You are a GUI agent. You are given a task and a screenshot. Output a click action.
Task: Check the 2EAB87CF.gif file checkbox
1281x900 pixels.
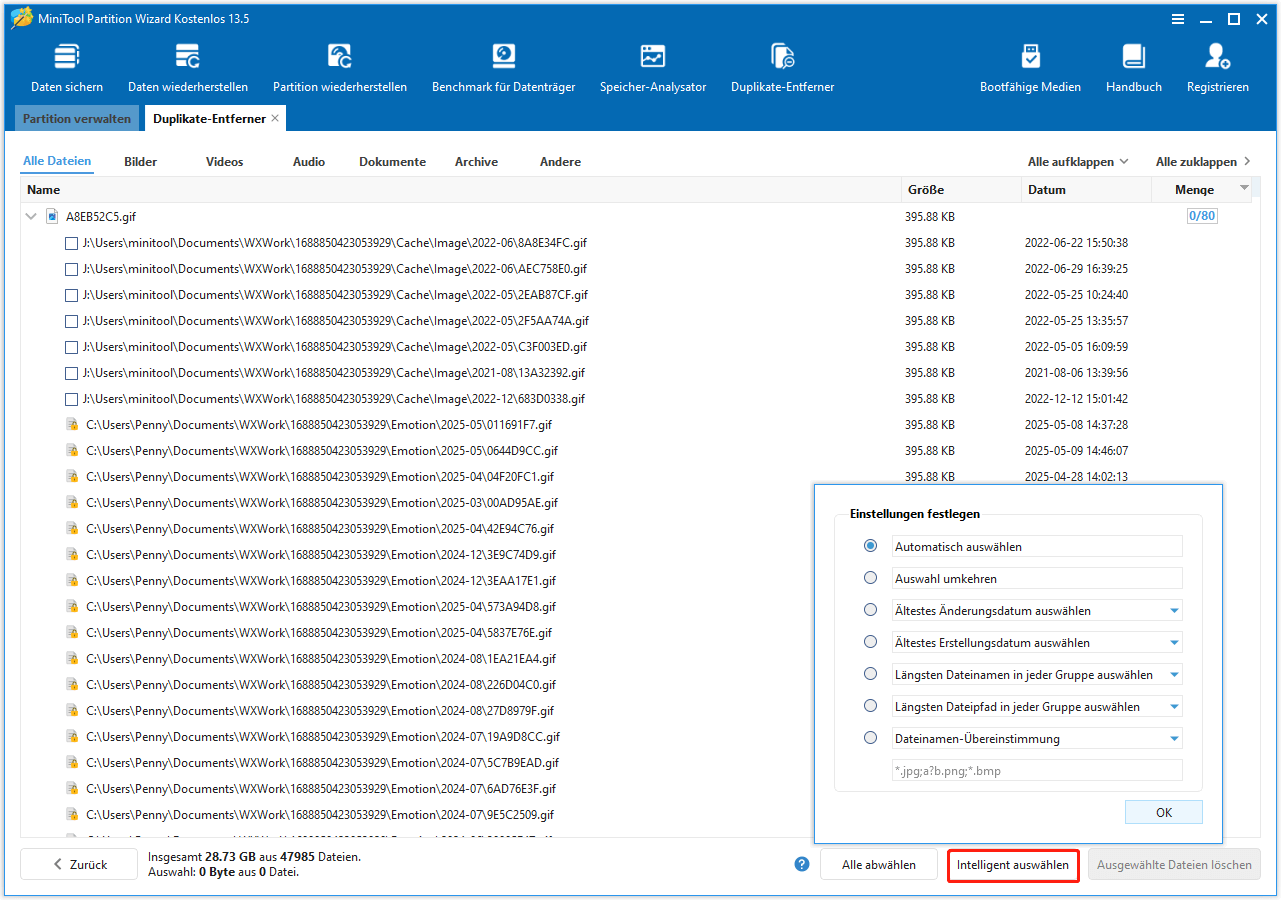(71, 295)
